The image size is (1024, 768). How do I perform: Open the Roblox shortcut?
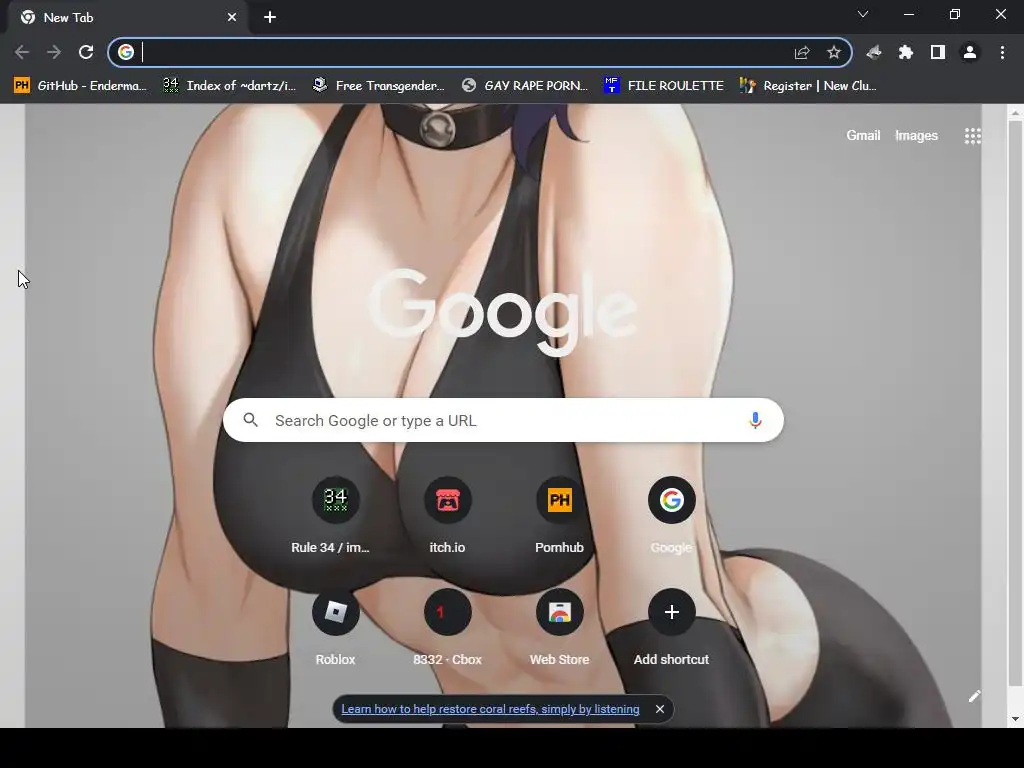pos(335,628)
